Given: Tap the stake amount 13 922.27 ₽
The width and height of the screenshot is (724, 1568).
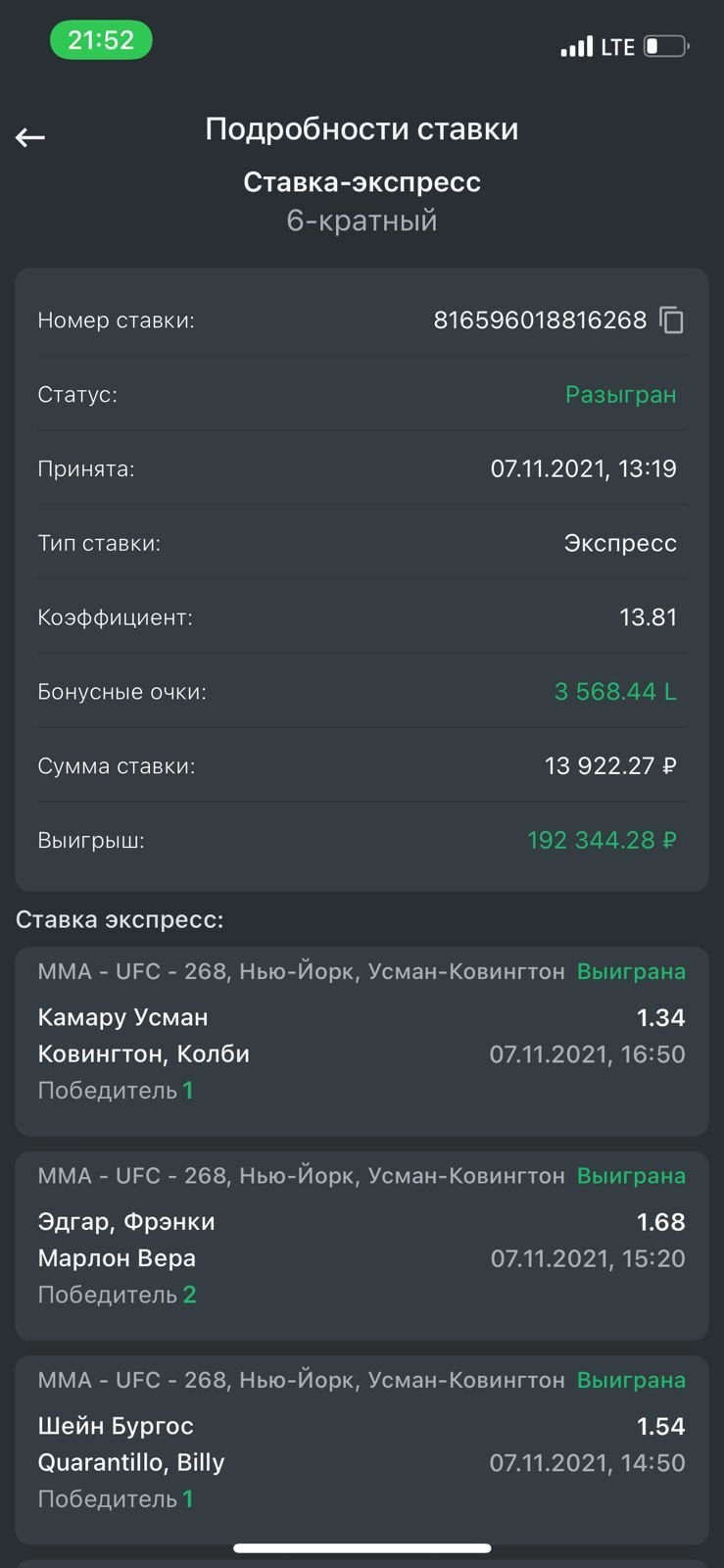Looking at the screenshot, I should (610, 765).
